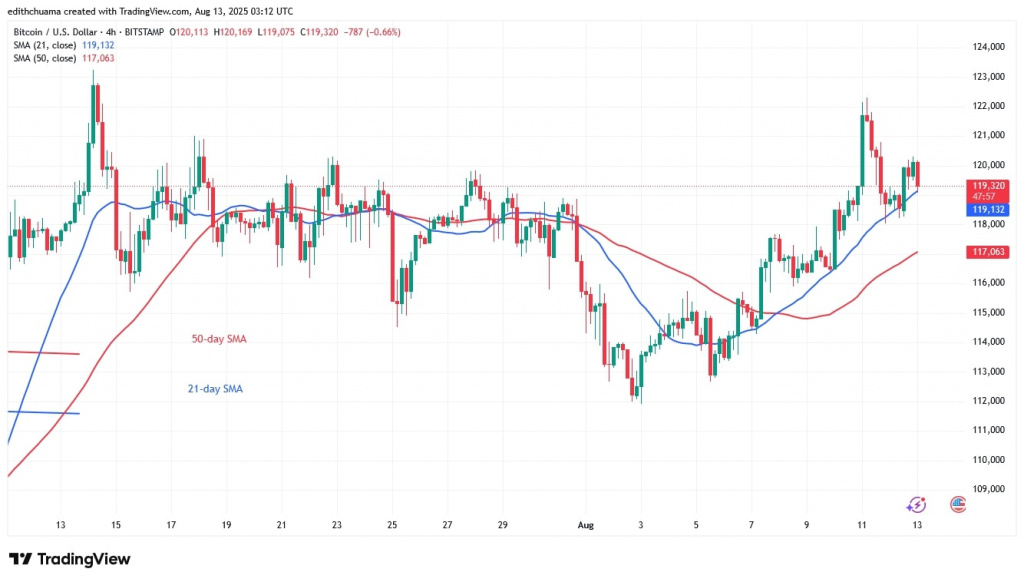
Task: Click the TradingView logo at bottom left
Action: click(70, 559)
